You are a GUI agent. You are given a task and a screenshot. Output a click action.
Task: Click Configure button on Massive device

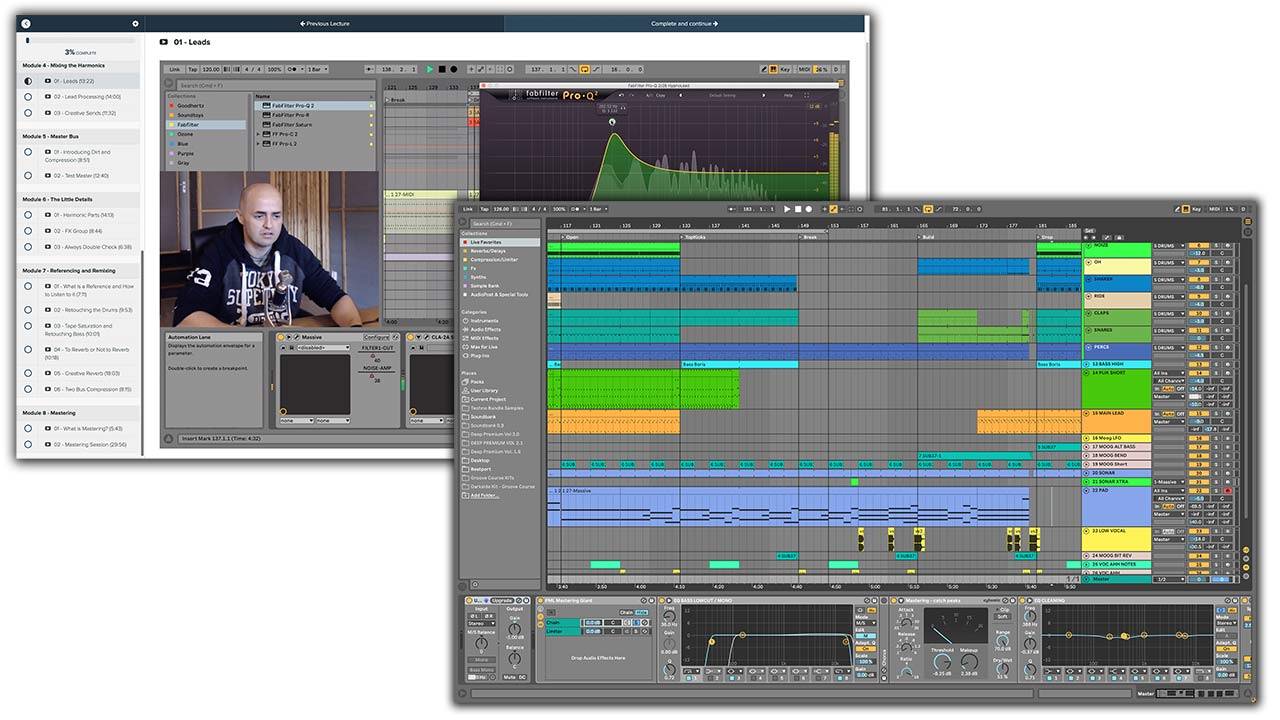(376, 337)
